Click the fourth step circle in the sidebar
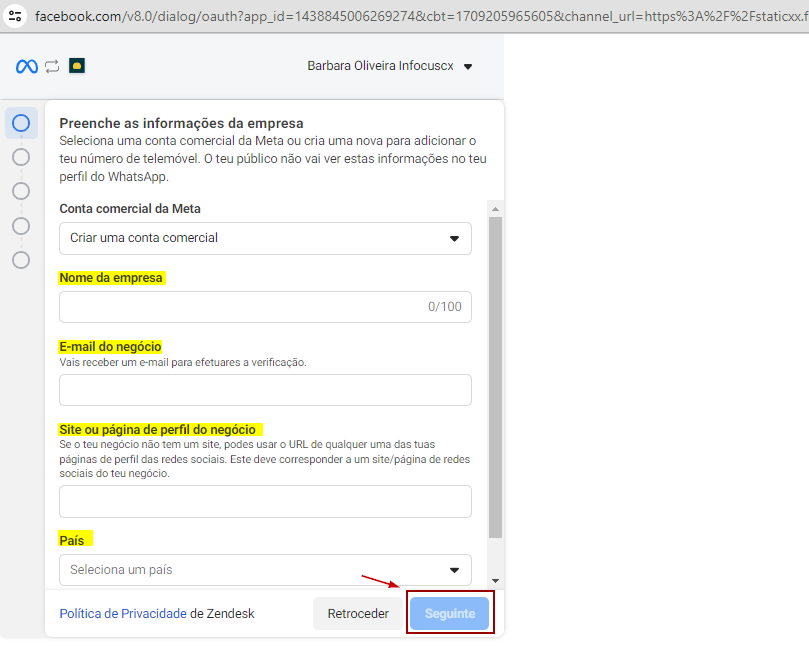 click(x=21, y=226)
